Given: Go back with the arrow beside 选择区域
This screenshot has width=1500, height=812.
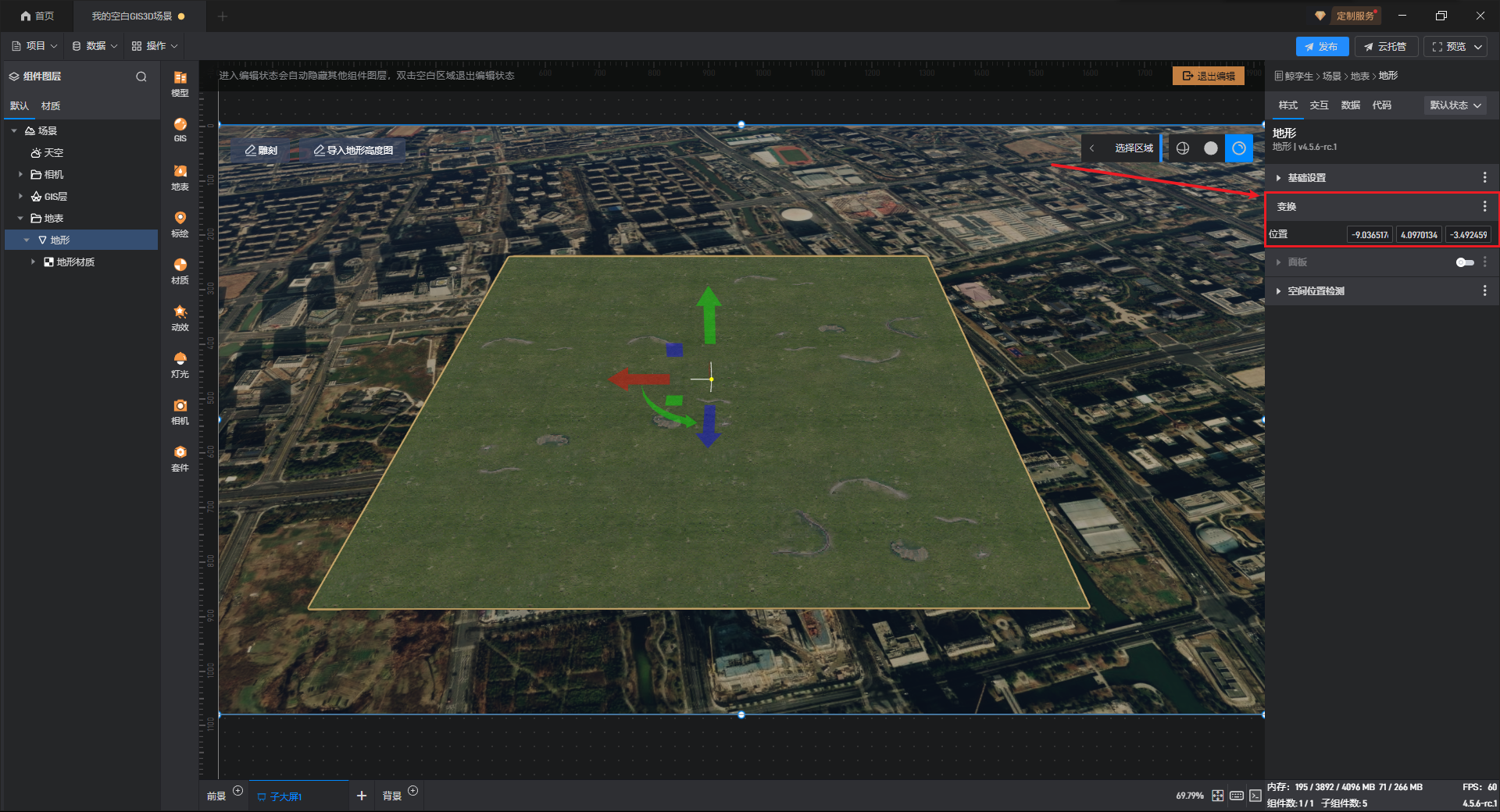Looking at the screenshot, I should pyautogui.click(x=1091, y=148).
